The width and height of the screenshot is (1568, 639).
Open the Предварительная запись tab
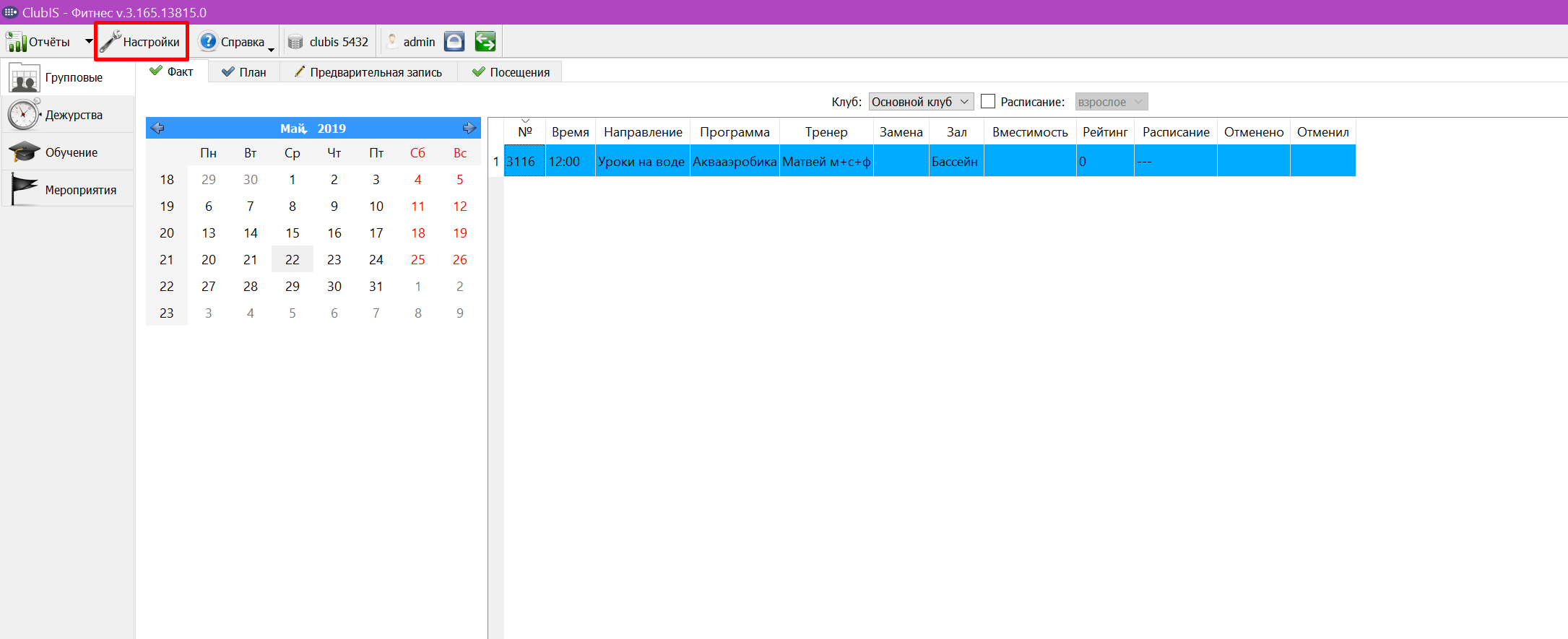[x=368, y=72]
